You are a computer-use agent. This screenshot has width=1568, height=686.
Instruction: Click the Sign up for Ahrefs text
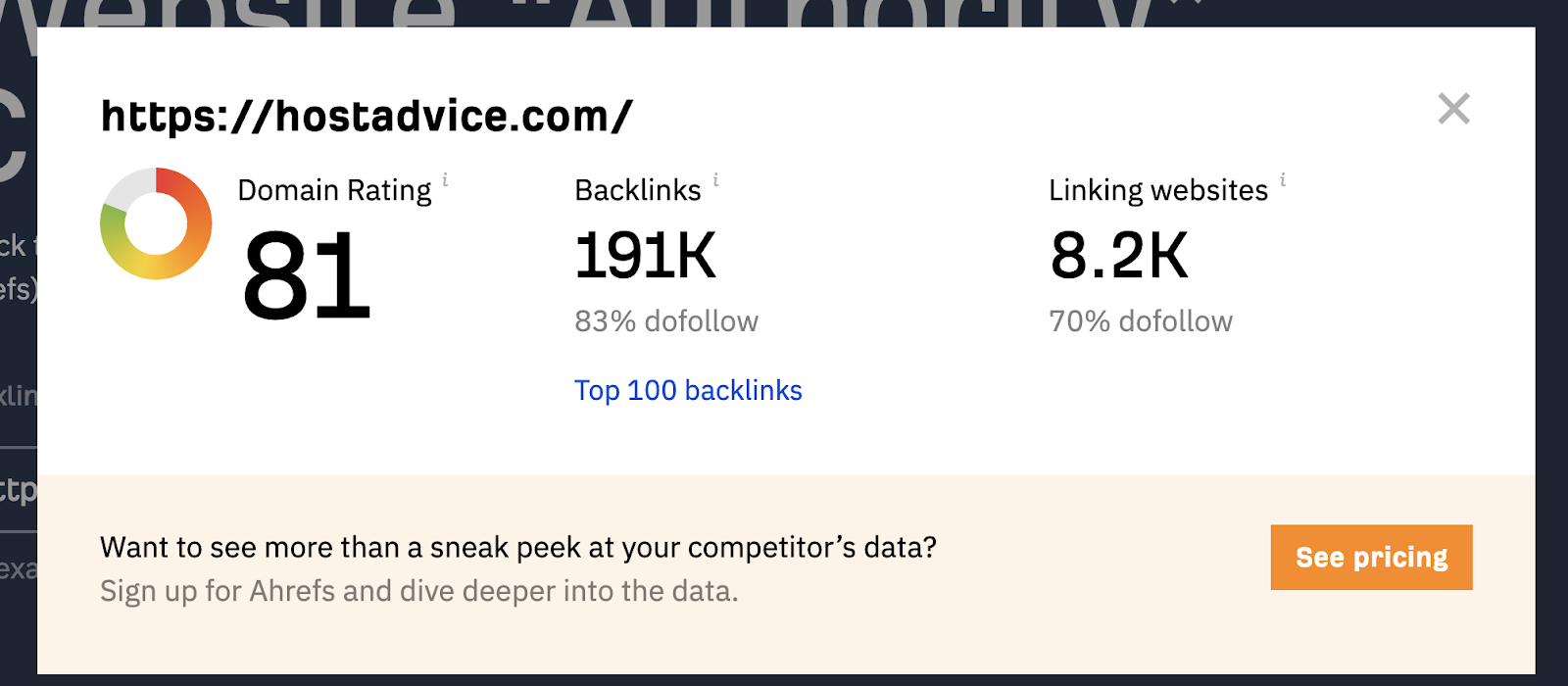(x=418, y=590)
